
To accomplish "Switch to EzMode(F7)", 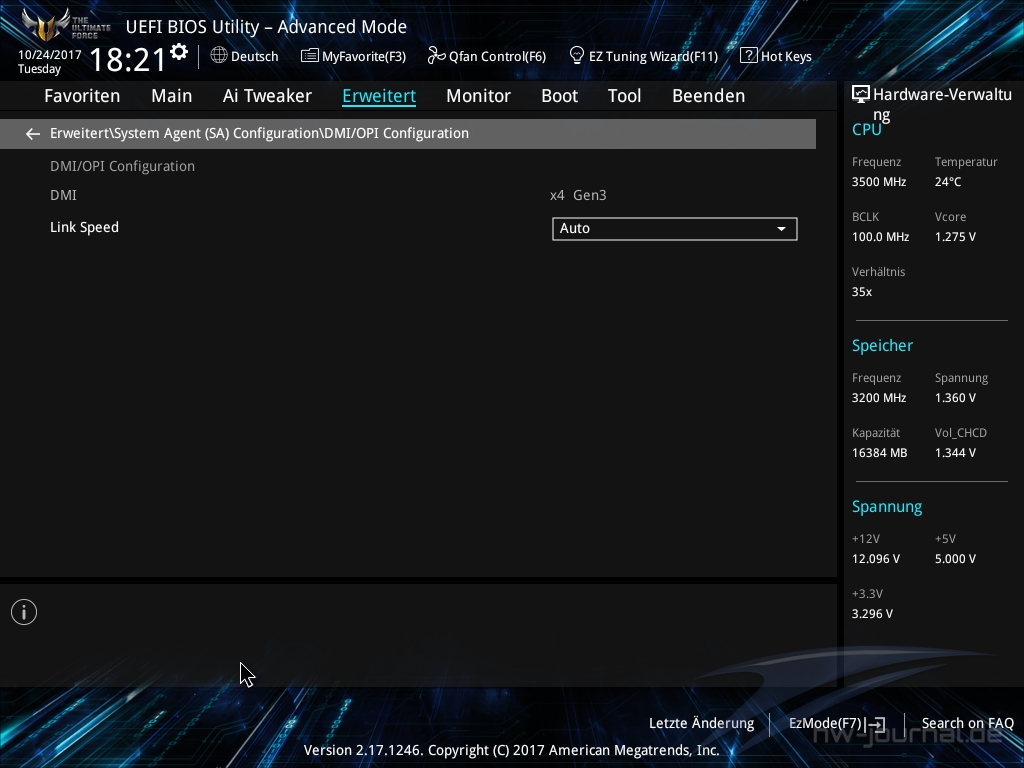I will coord(837,724).
